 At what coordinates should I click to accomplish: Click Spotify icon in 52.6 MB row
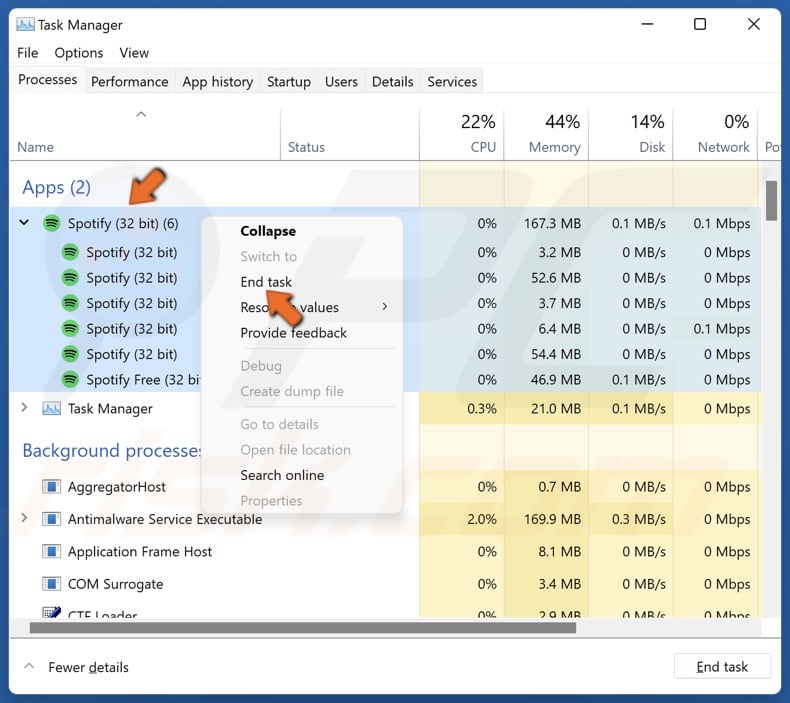(70, 278)
